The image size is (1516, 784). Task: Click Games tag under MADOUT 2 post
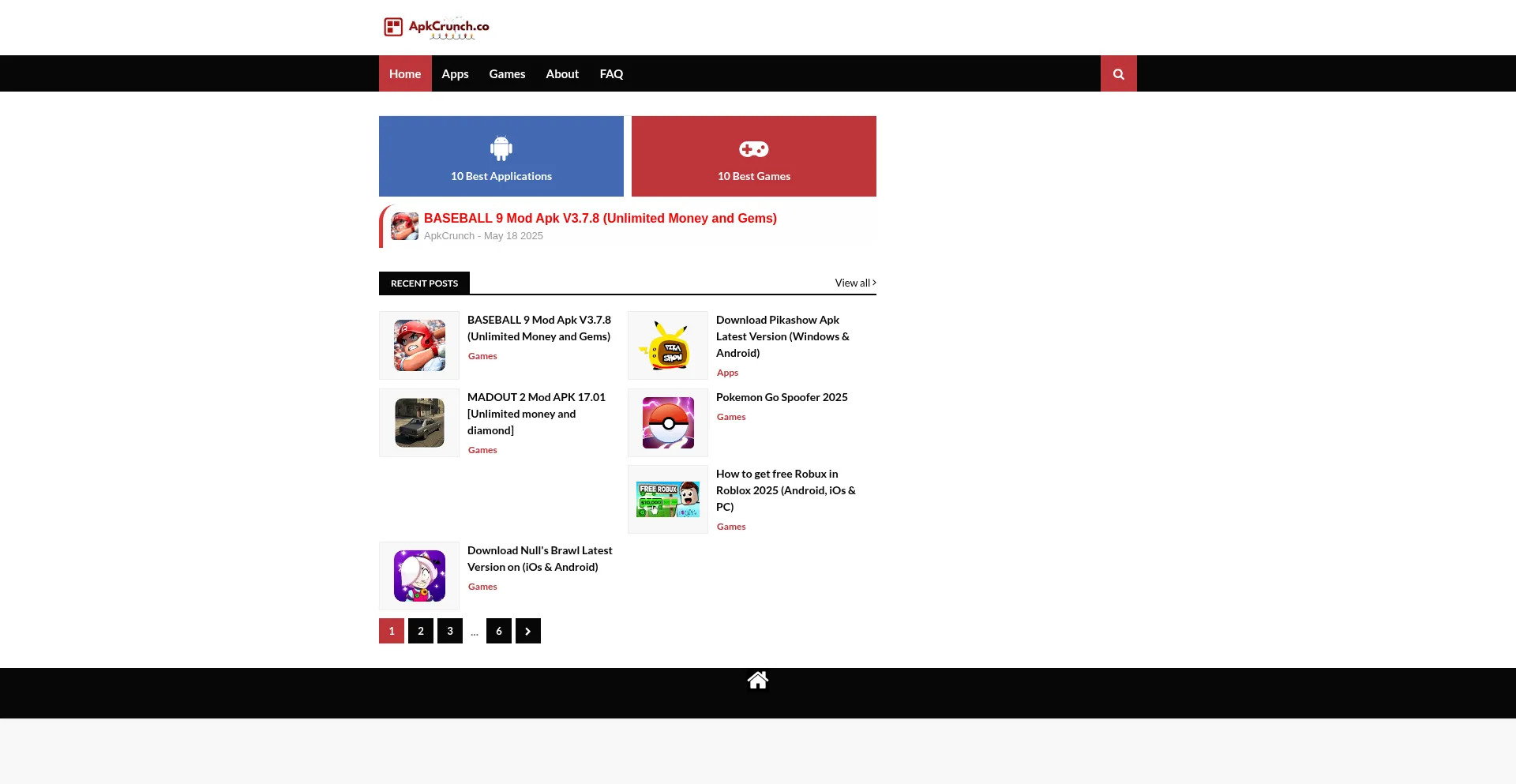click(x=482, y=450)
